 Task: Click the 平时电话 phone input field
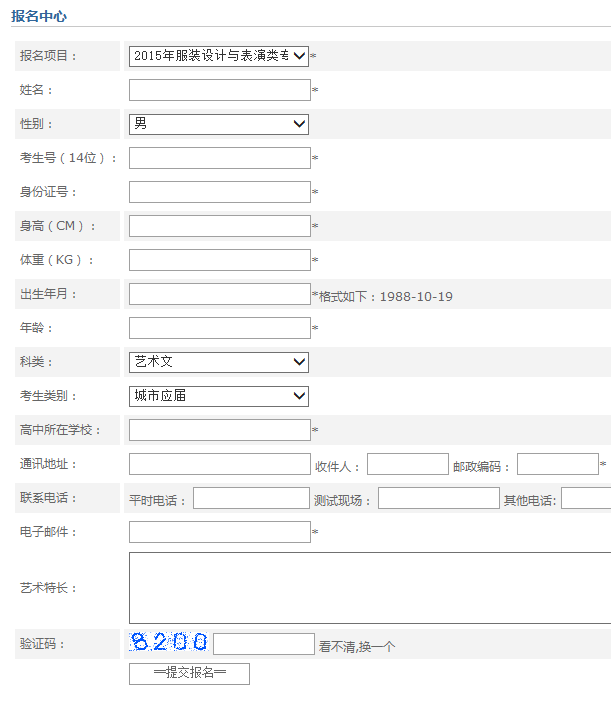pos(250,498)
